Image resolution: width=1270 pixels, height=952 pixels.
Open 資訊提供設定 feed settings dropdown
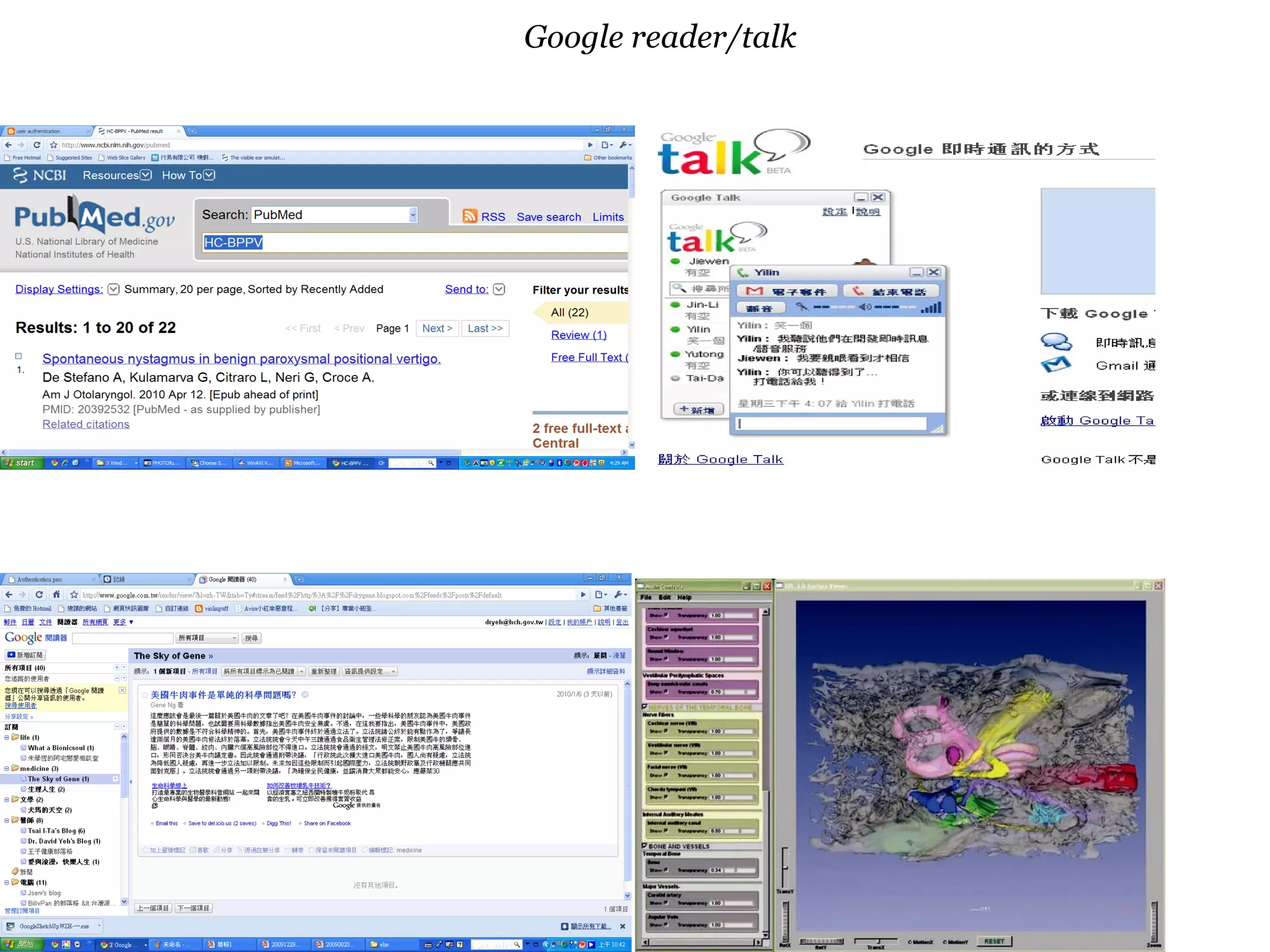[x=370, y=671]
